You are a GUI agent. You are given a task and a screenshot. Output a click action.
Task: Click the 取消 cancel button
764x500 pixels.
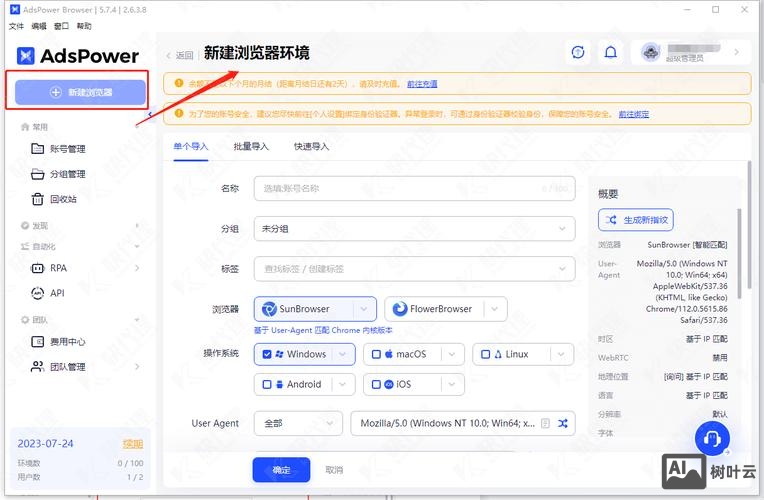coord(334,470)
